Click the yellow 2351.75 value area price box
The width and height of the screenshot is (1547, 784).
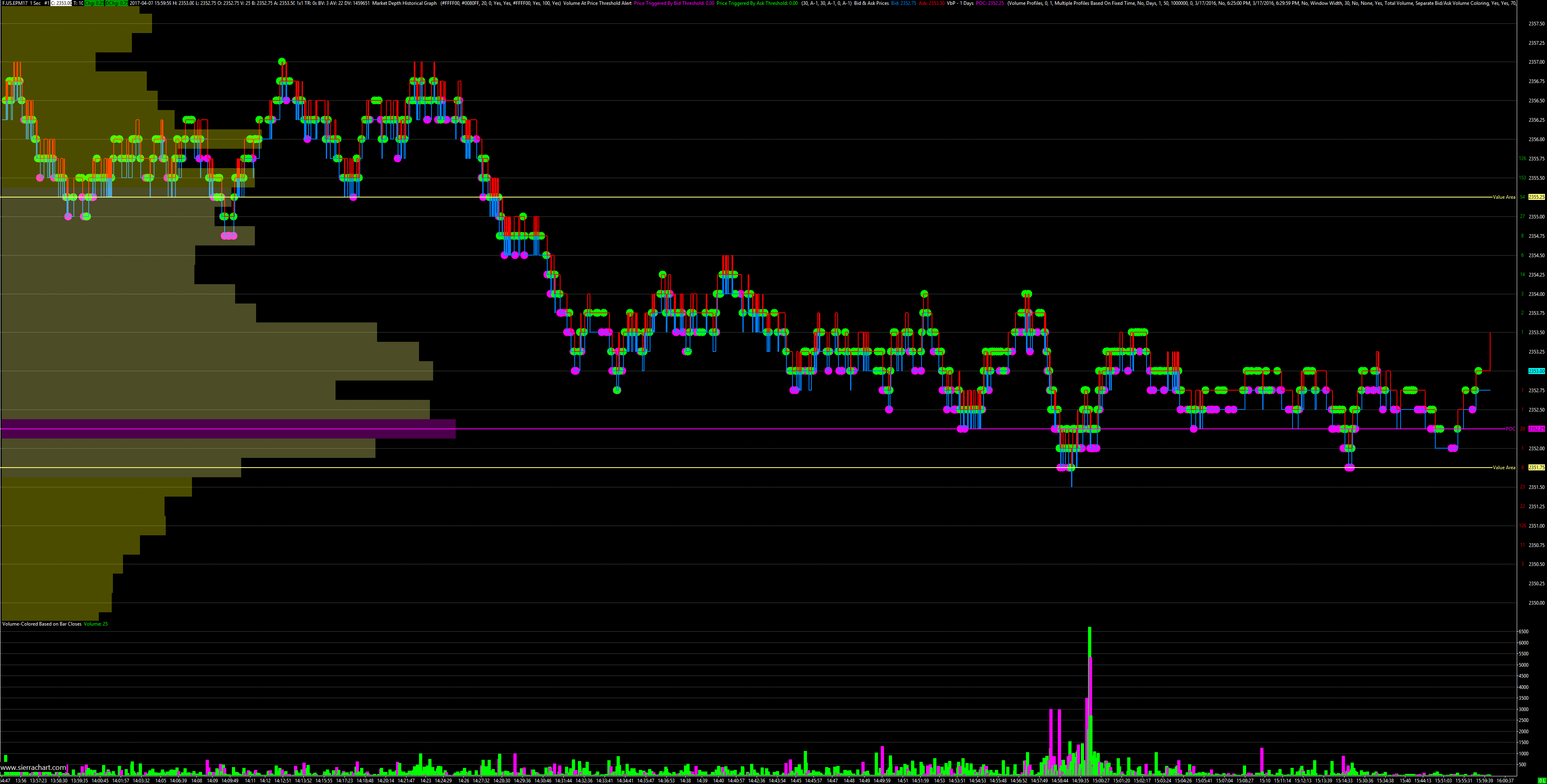tap(1536, 467)
